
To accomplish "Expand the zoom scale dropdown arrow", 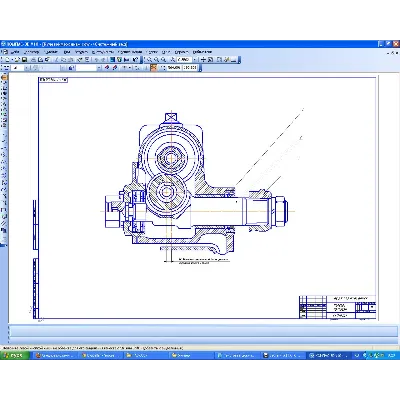I will coord(195,60).
